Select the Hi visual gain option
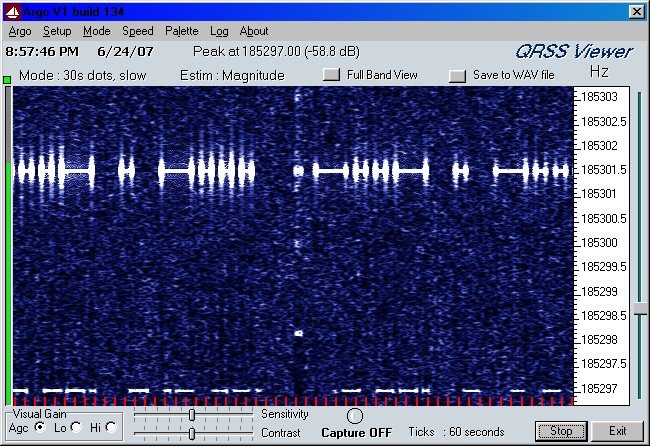Image resolution: width=650 pixels, height=446 pixels. [111, 427]
